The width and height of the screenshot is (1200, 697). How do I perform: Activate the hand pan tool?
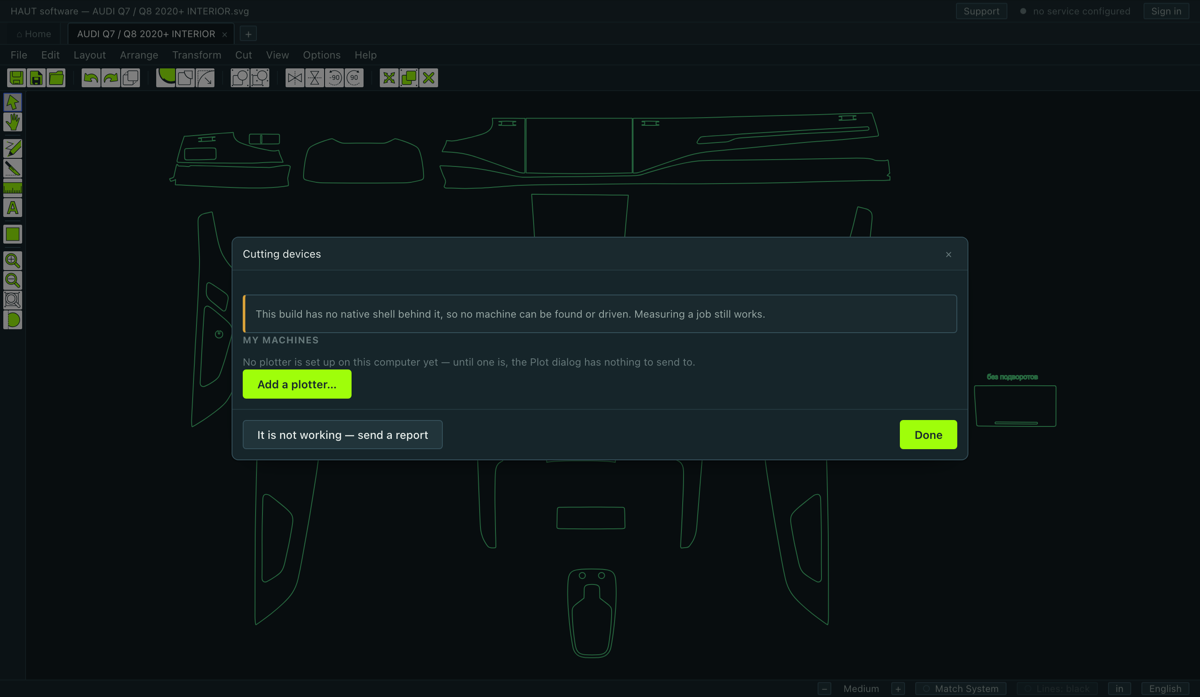point(13,122)
